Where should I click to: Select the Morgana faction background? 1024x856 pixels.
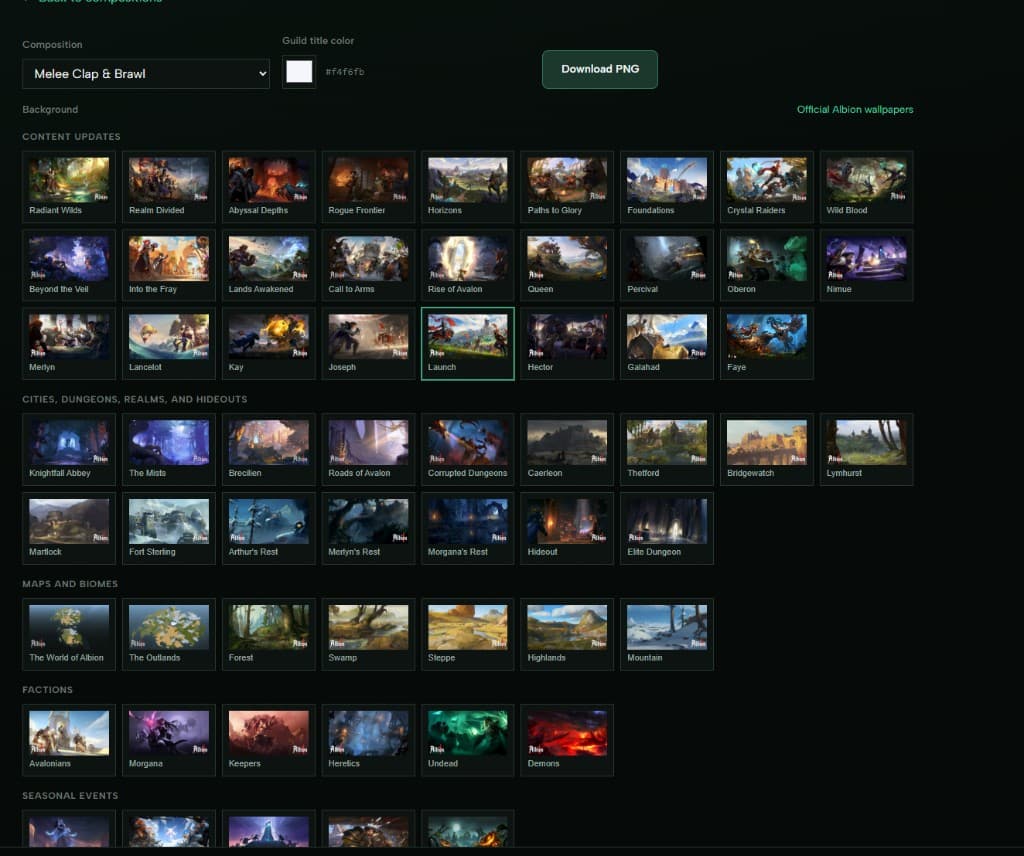pyautogui.click(x=168, y=740)
